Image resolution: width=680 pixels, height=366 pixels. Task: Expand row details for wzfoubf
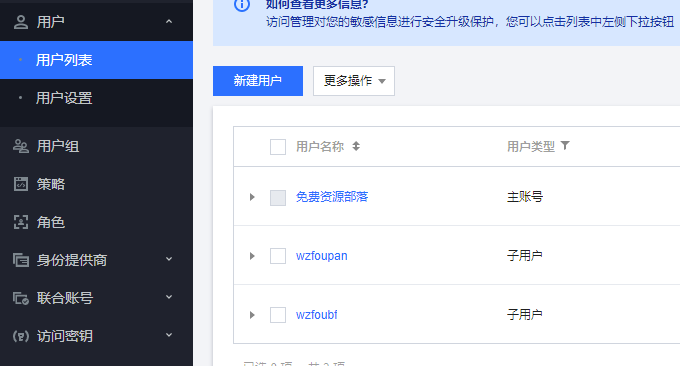(252, 315)
